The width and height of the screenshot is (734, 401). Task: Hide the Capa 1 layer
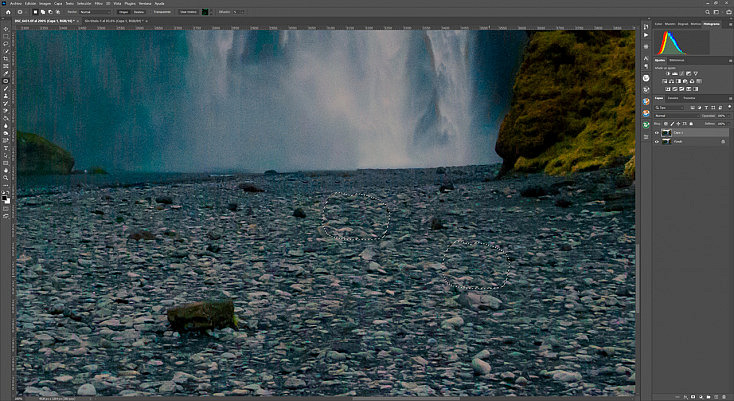(x=657, y=132)
